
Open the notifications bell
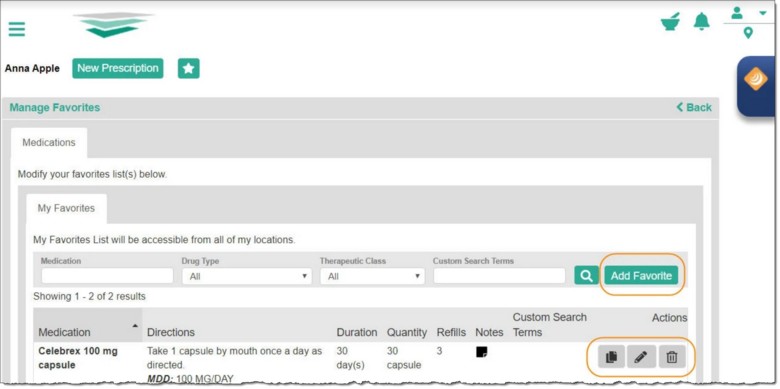pos(701,22)
